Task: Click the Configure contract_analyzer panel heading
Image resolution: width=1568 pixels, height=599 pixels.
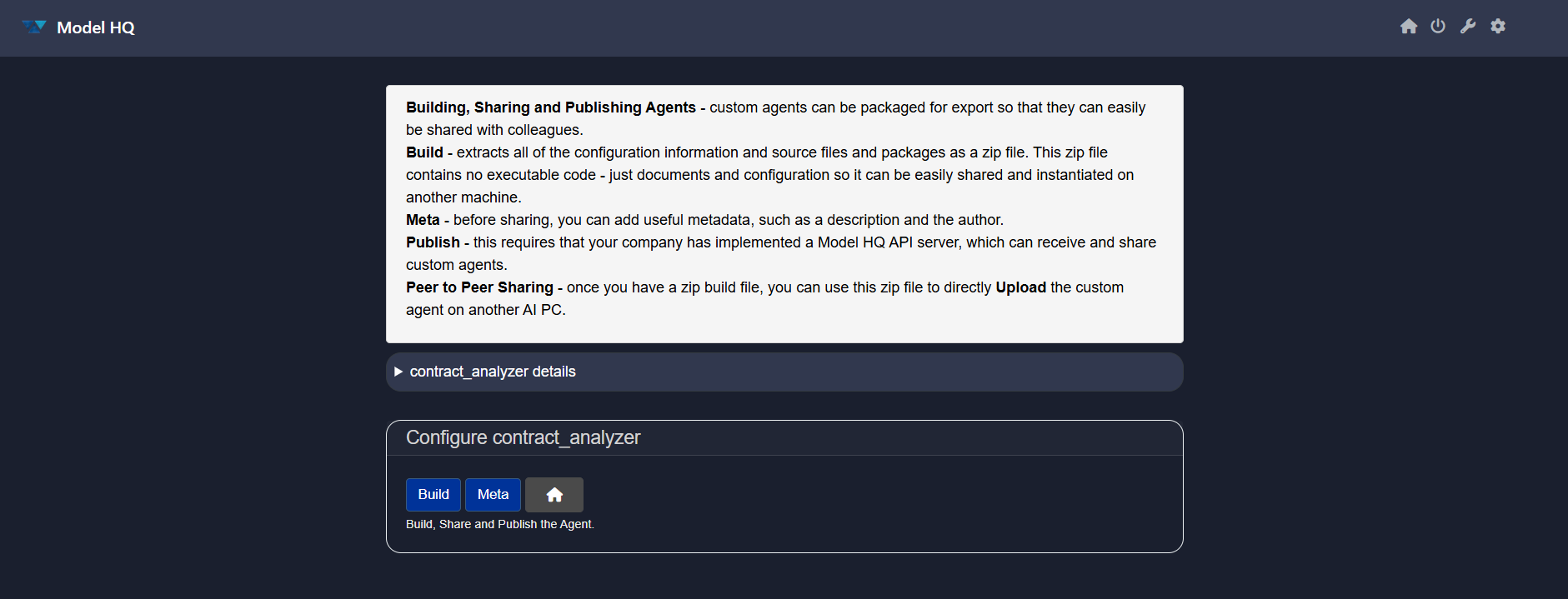Action: pos(523,437)
